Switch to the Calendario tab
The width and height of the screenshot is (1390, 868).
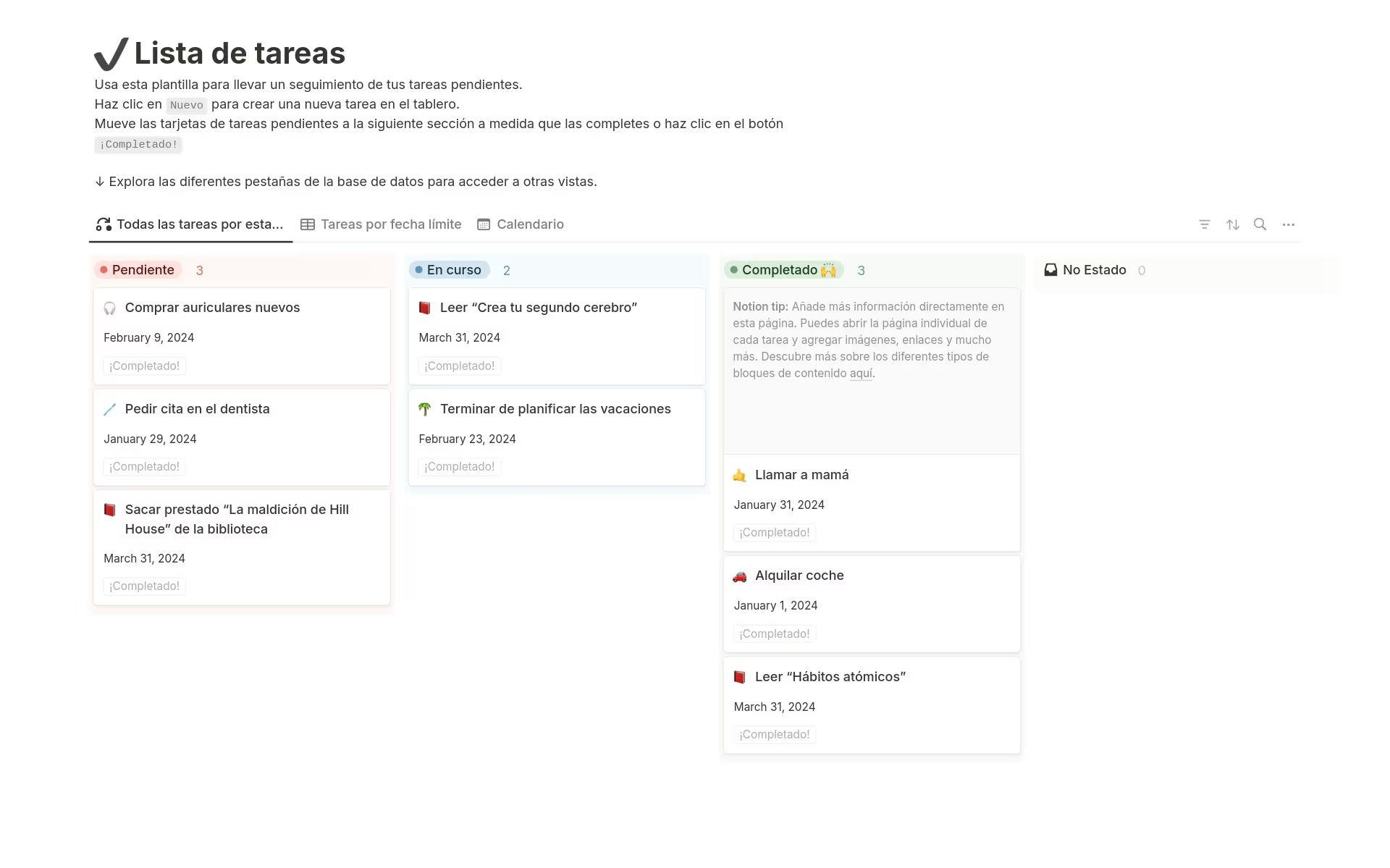click(x=530, y=224)
